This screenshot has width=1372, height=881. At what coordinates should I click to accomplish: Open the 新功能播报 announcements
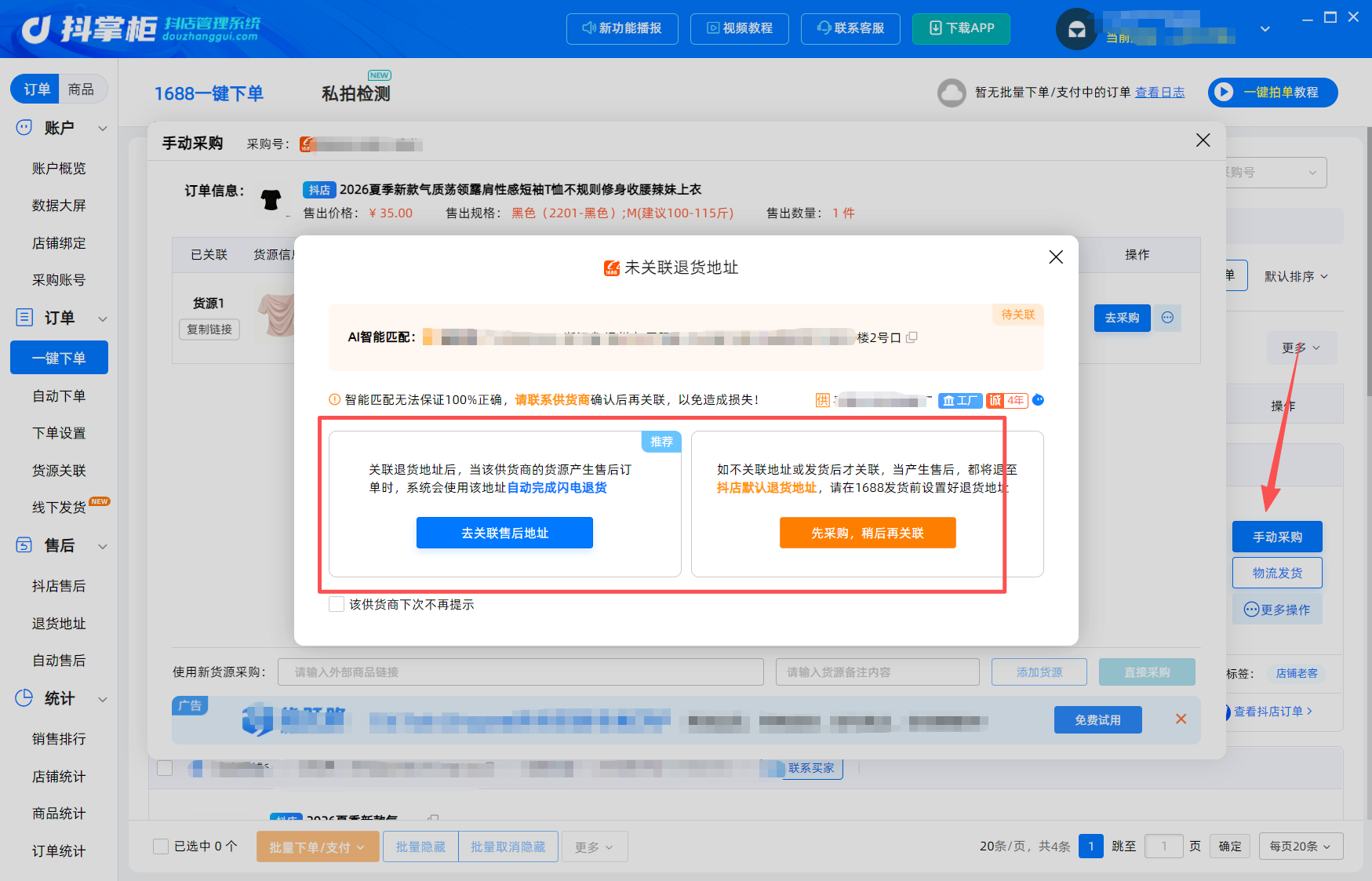[622, 28]
